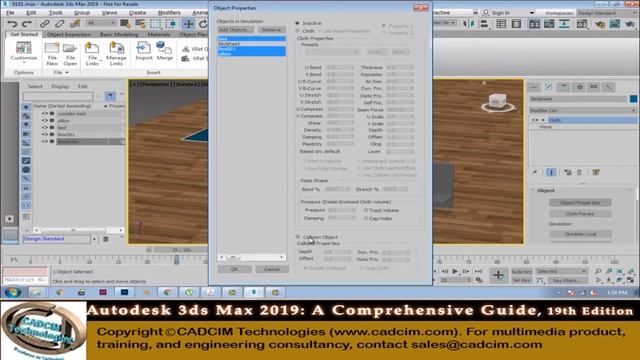Open the Presets dropdown in Cloth Properties

[x=332, y=52]
